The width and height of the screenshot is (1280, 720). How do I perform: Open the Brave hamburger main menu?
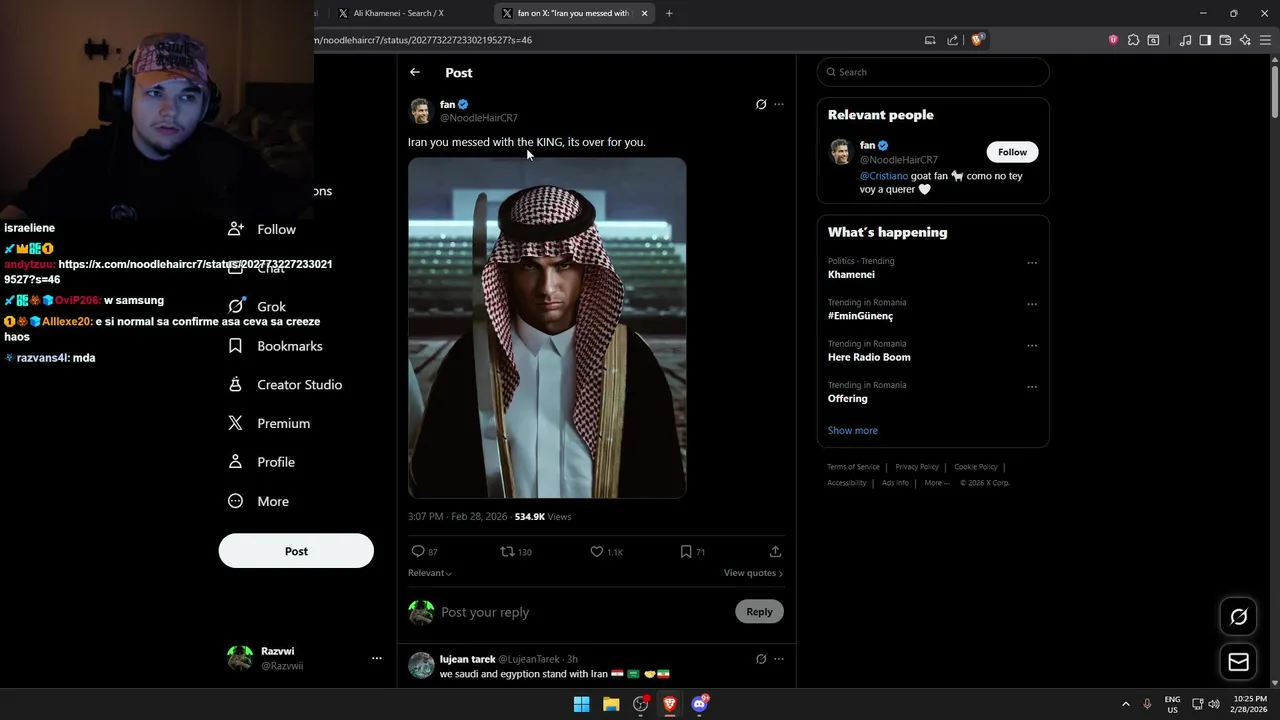1265,40
